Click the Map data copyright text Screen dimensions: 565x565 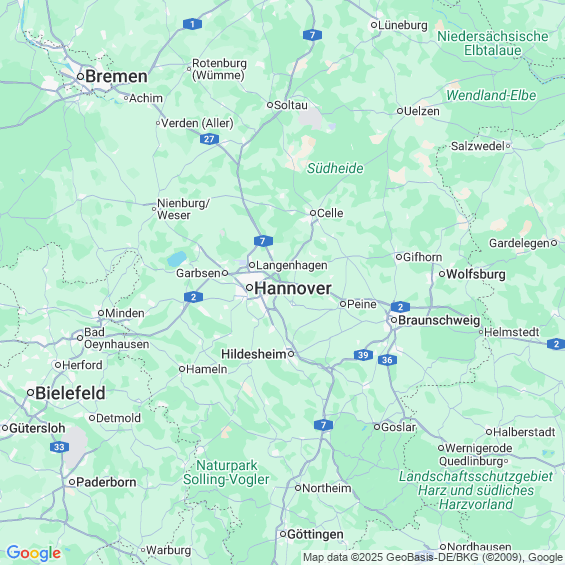pos(433,557)
